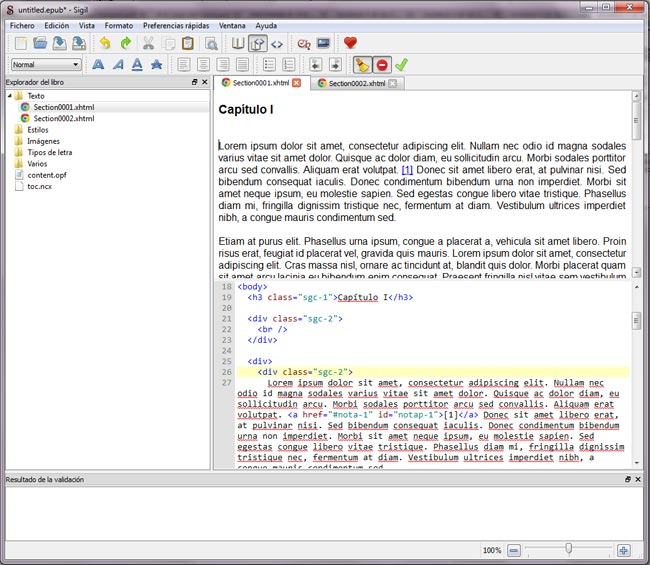Open the Normal heading style dropdown

tap(46, 65)
